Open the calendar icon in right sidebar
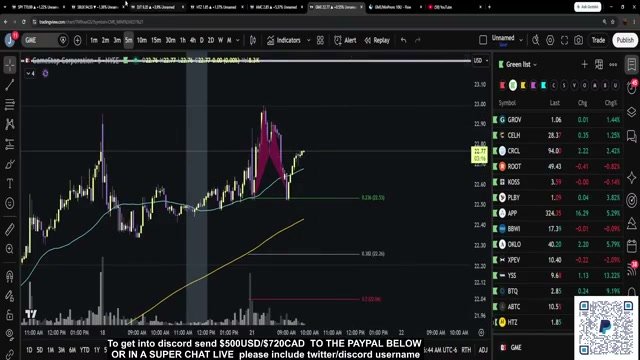The width and height of the screenshot is (640, 360). 631,246
